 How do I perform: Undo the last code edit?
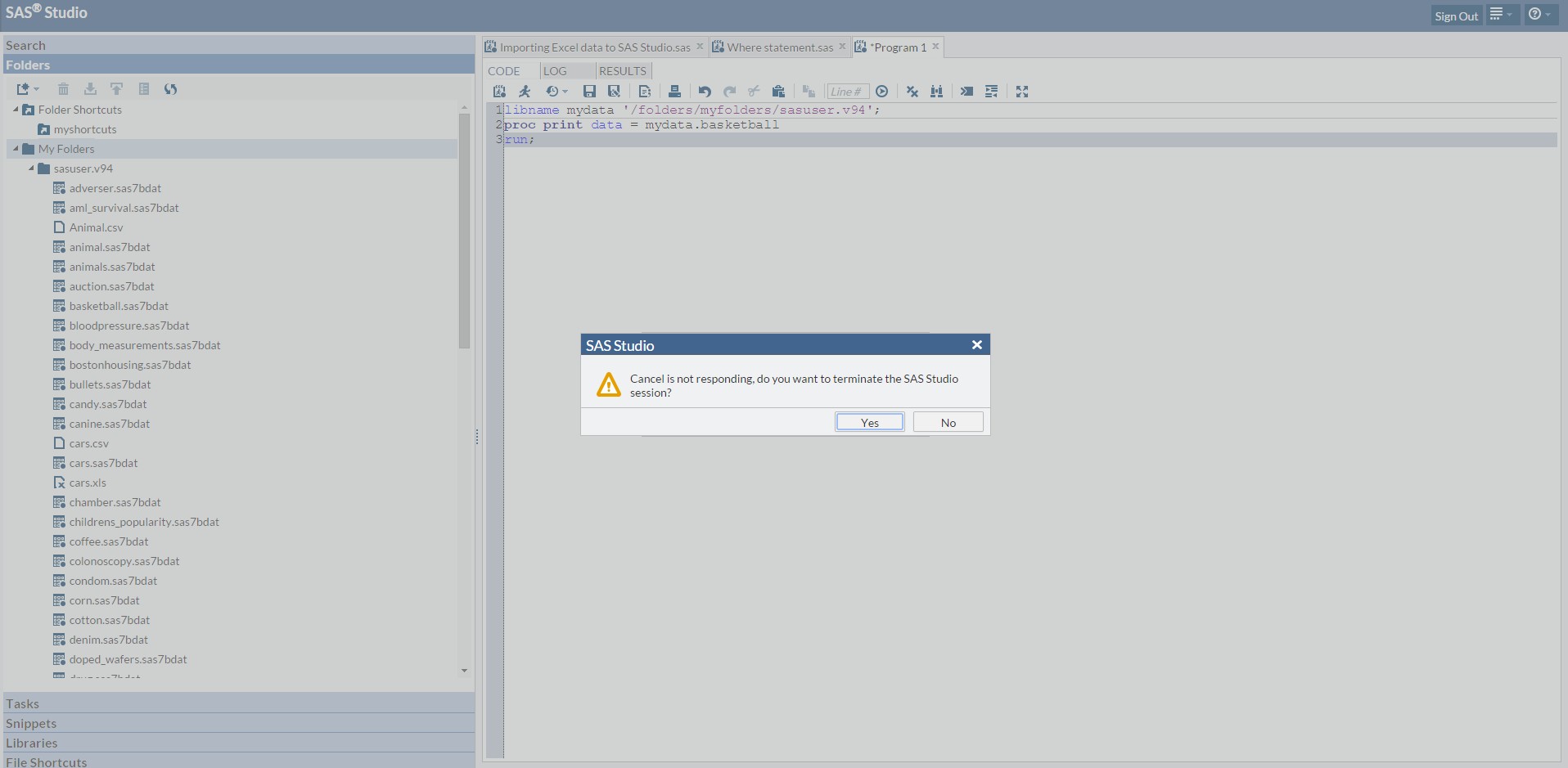click(x=703, y=91)
